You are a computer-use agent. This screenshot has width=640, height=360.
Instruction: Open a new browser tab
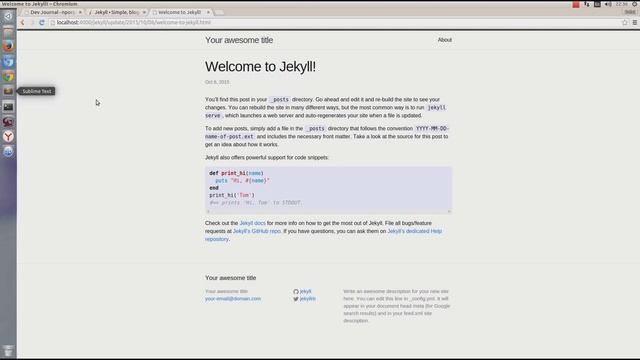219,12
